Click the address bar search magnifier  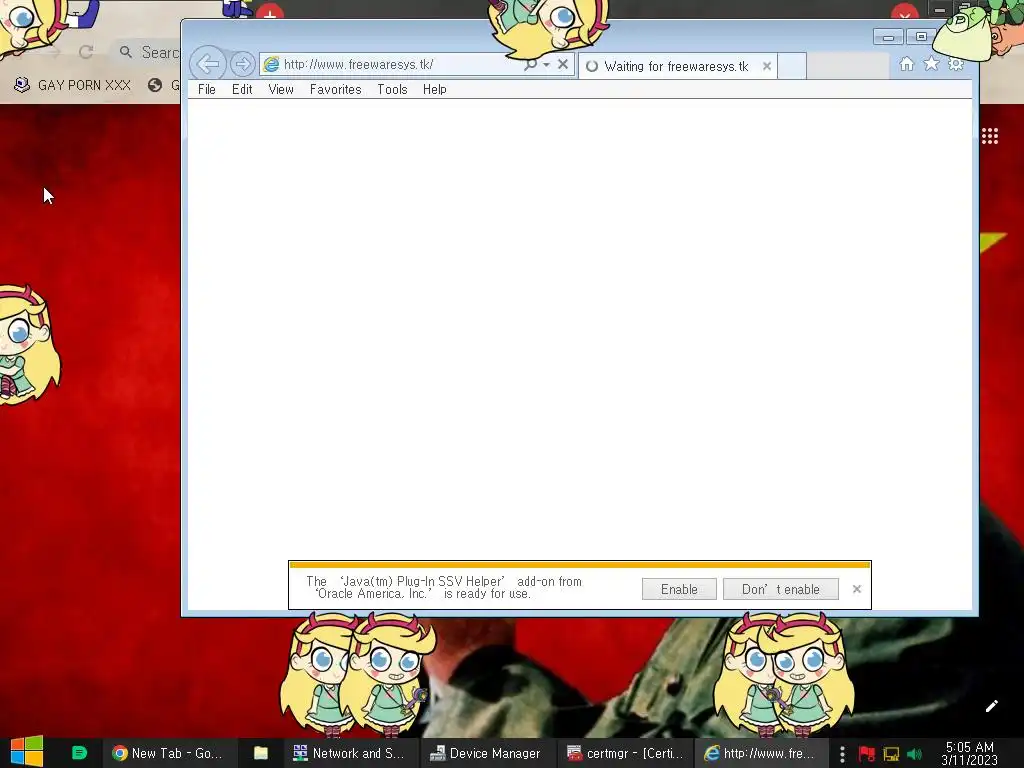tap(530, 64)
